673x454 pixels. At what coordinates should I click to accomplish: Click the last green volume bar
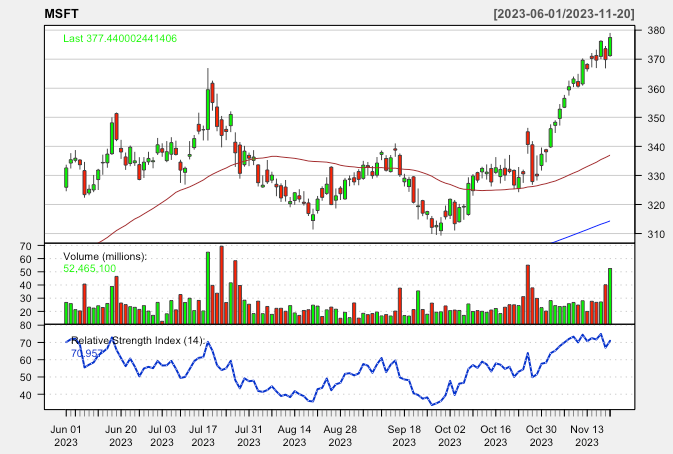610,296
